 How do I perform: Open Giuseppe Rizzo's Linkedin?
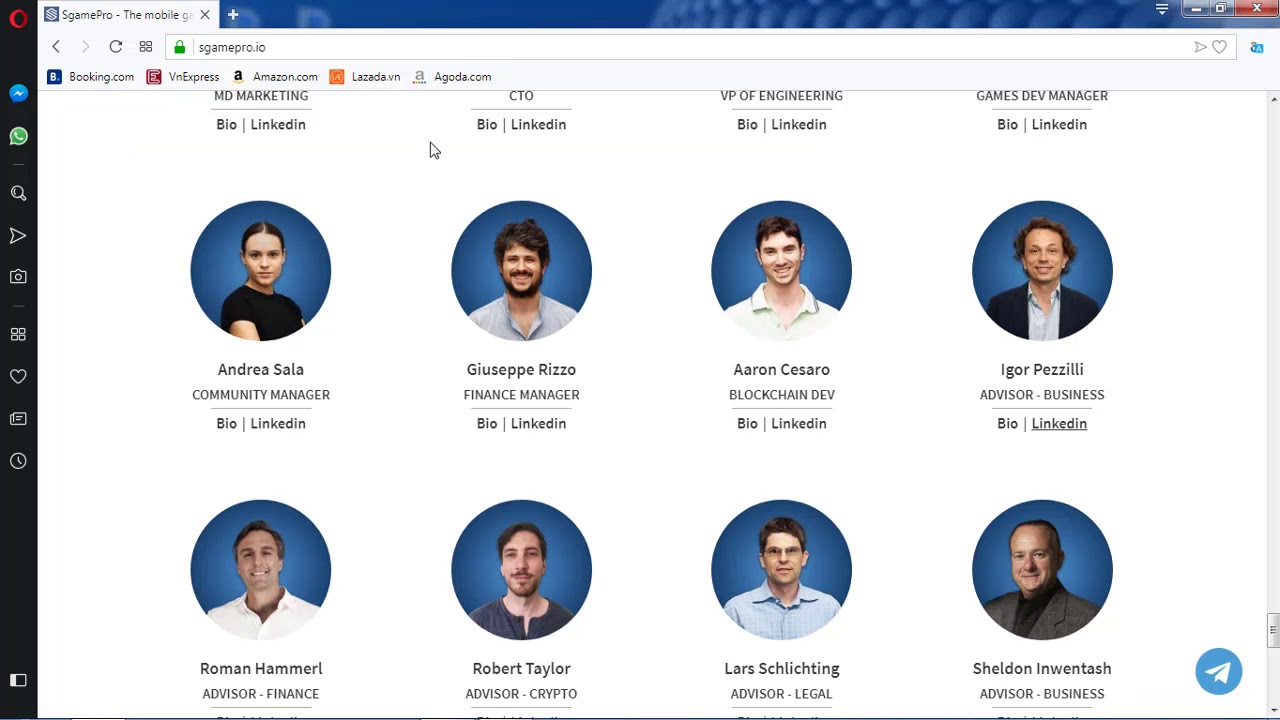pyautogui.click(x=538, y=424)
